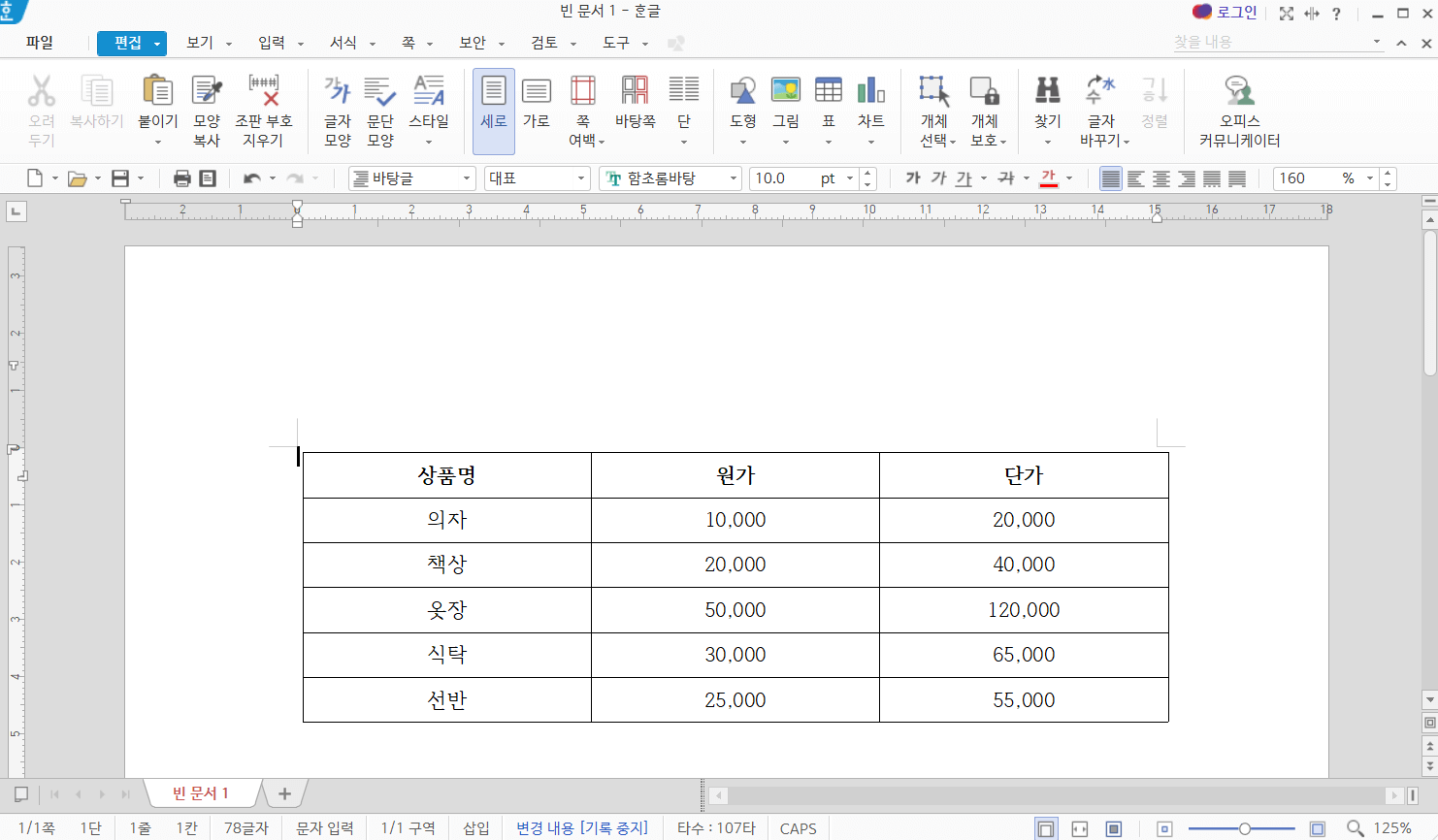The width and height of the screenshot is (1438, 840).
Task: Click 삽입 mode in status bar
Action: 476,828
